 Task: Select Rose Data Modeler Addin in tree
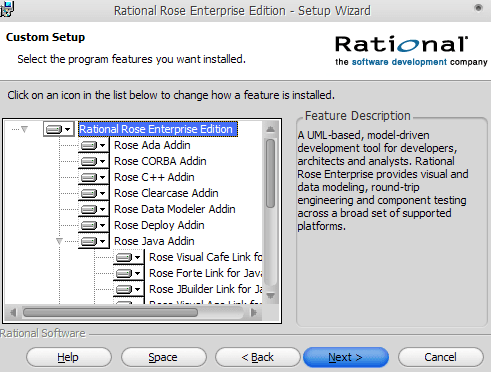(175, 209)
